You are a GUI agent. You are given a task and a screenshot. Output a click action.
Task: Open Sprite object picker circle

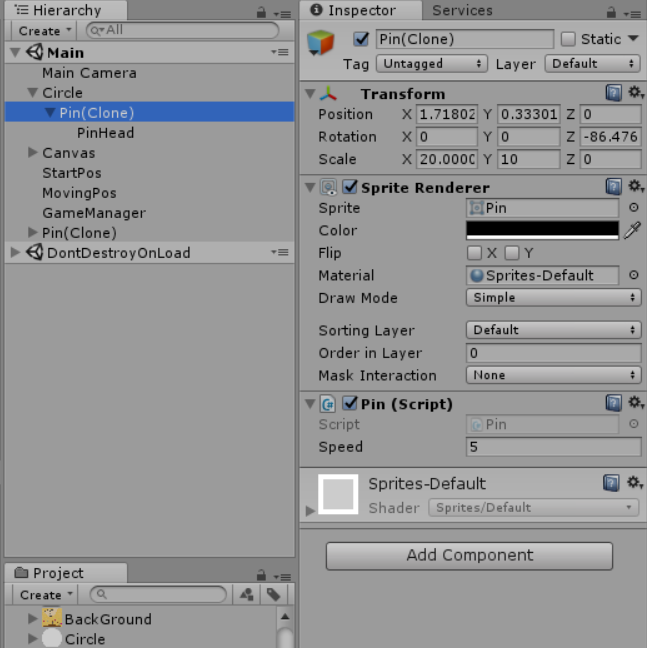pyautogui.click(x=634, y=207)
